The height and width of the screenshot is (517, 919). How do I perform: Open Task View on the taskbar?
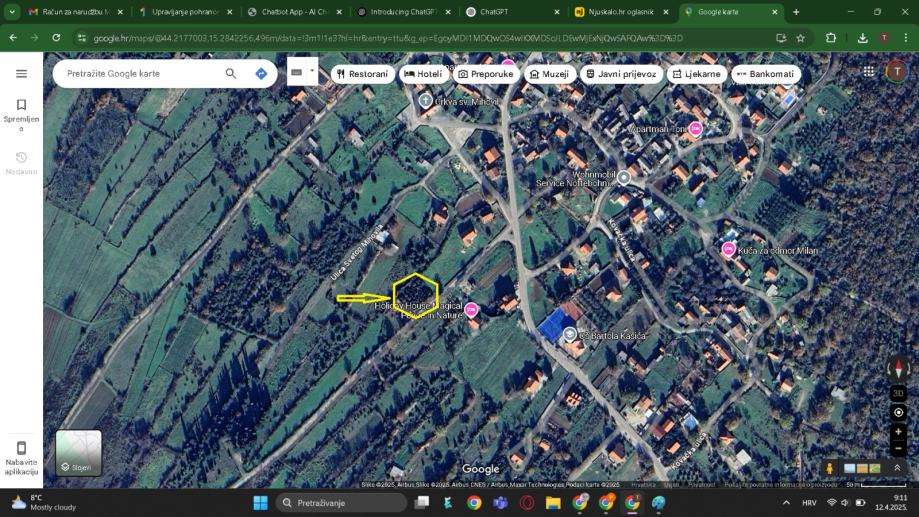coord(421,503)
